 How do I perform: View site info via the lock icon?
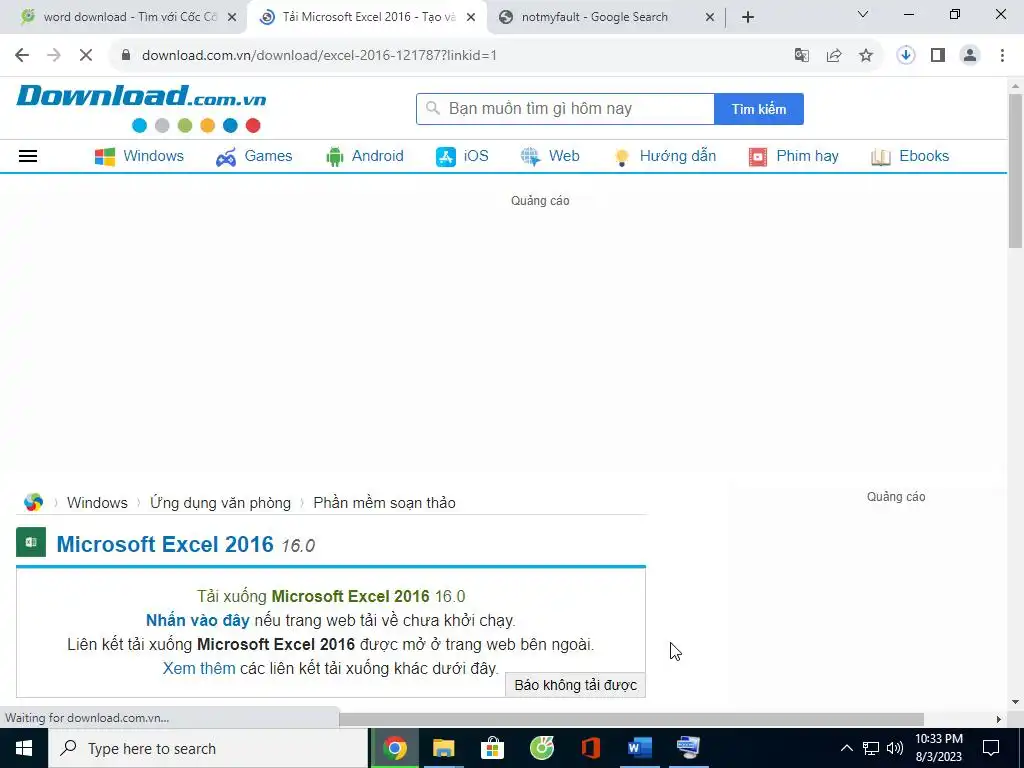pyautogui.click(x=126, y=56)
